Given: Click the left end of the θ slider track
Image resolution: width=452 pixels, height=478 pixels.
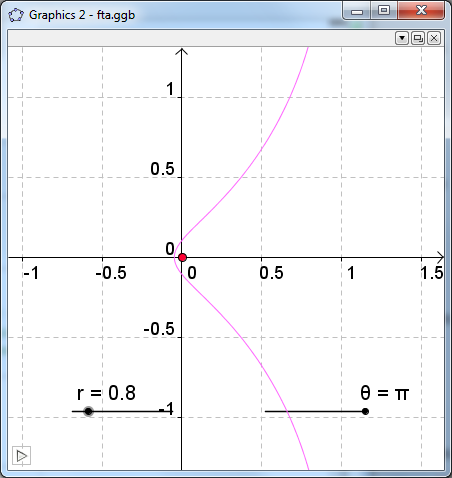Looking at the screenshot, I should coord(267,411).
